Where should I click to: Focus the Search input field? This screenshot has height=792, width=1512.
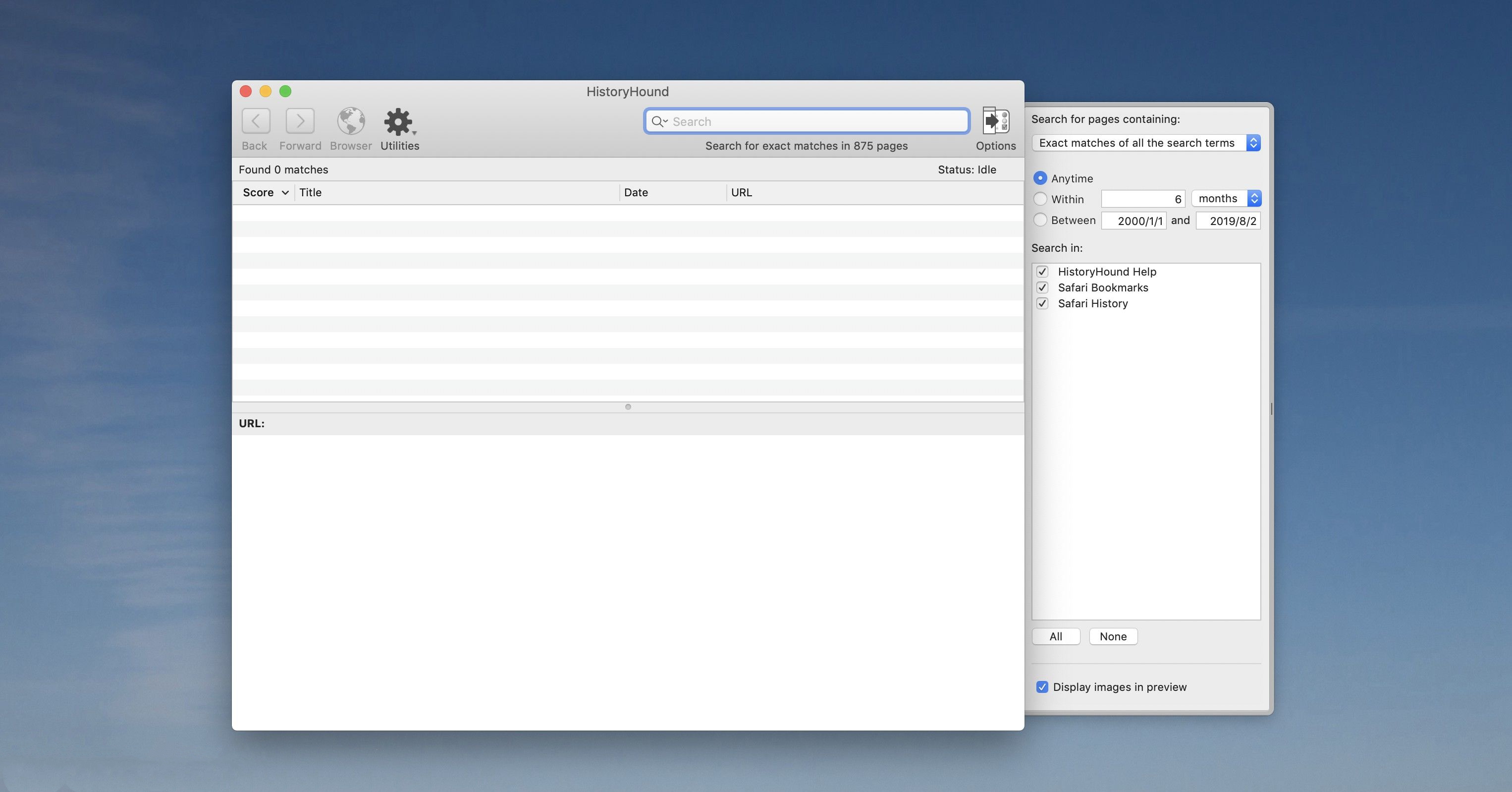807,121
